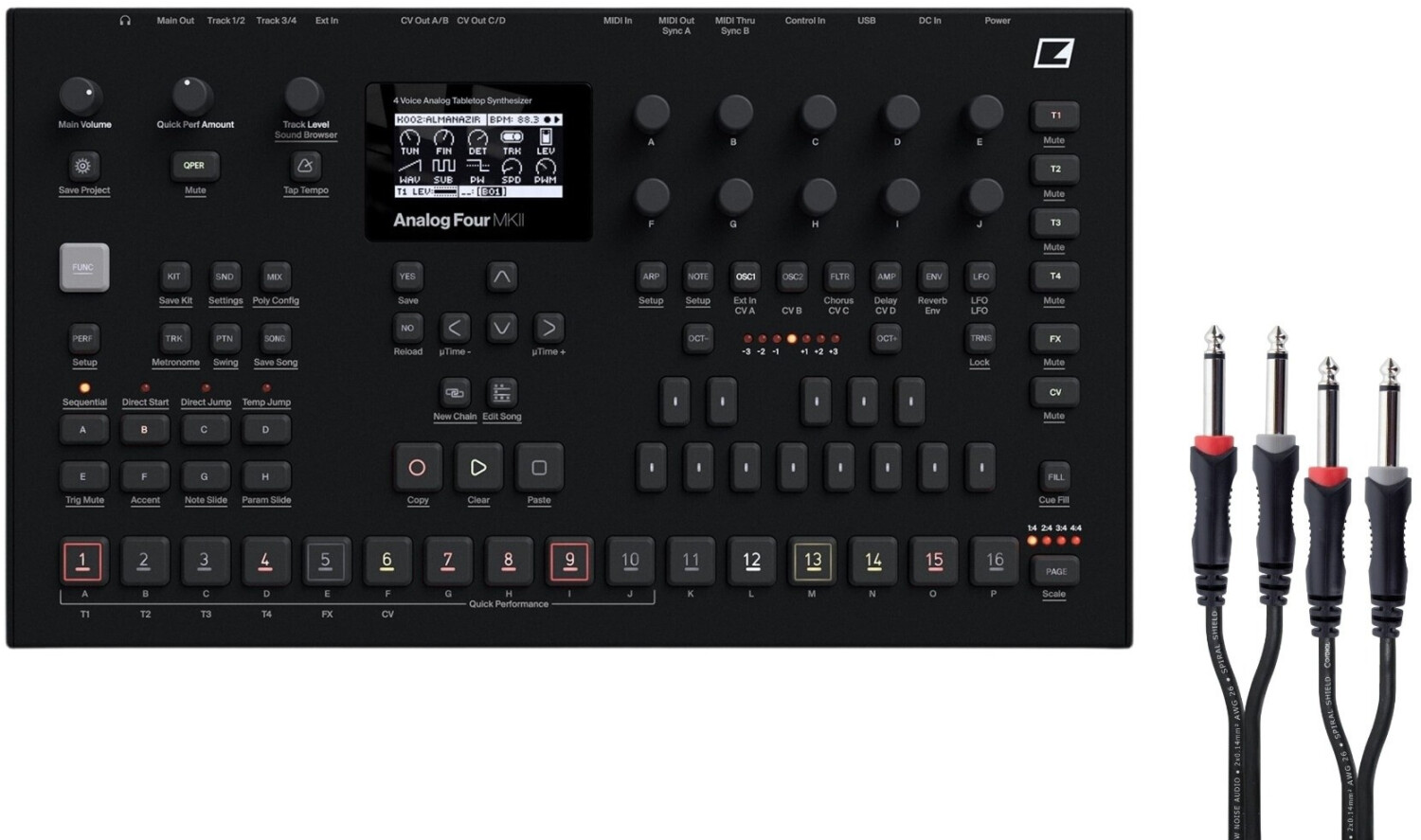This screenshot has height=840, width=1421.
Task: Open the OSC1 parameter page
Action: [x=746, y=277]
